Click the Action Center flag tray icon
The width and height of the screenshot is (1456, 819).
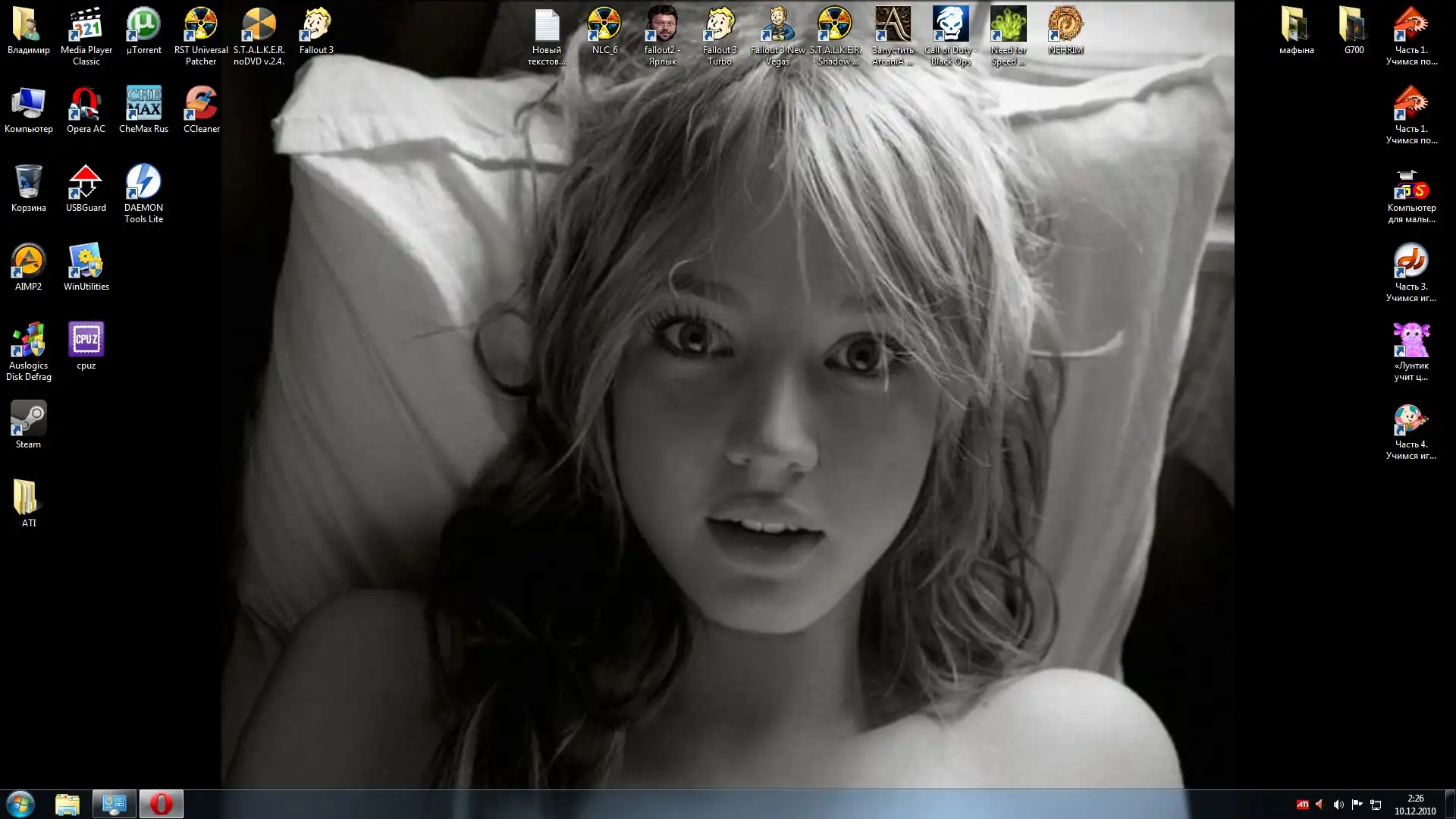[x=1357, y=805]
